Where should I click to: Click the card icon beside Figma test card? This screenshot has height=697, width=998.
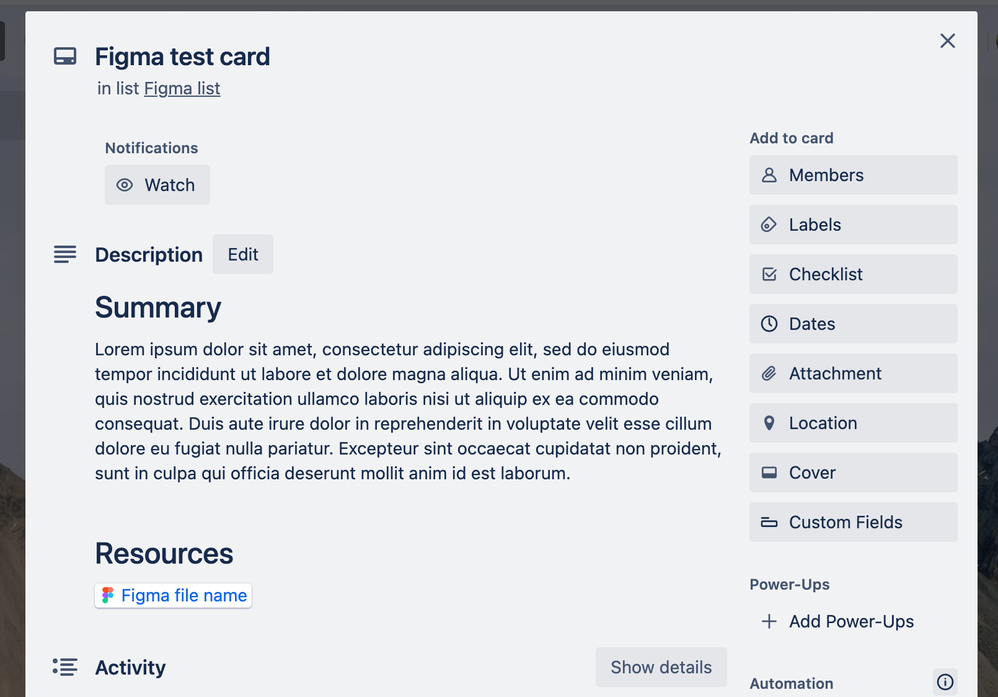[65, 57]
